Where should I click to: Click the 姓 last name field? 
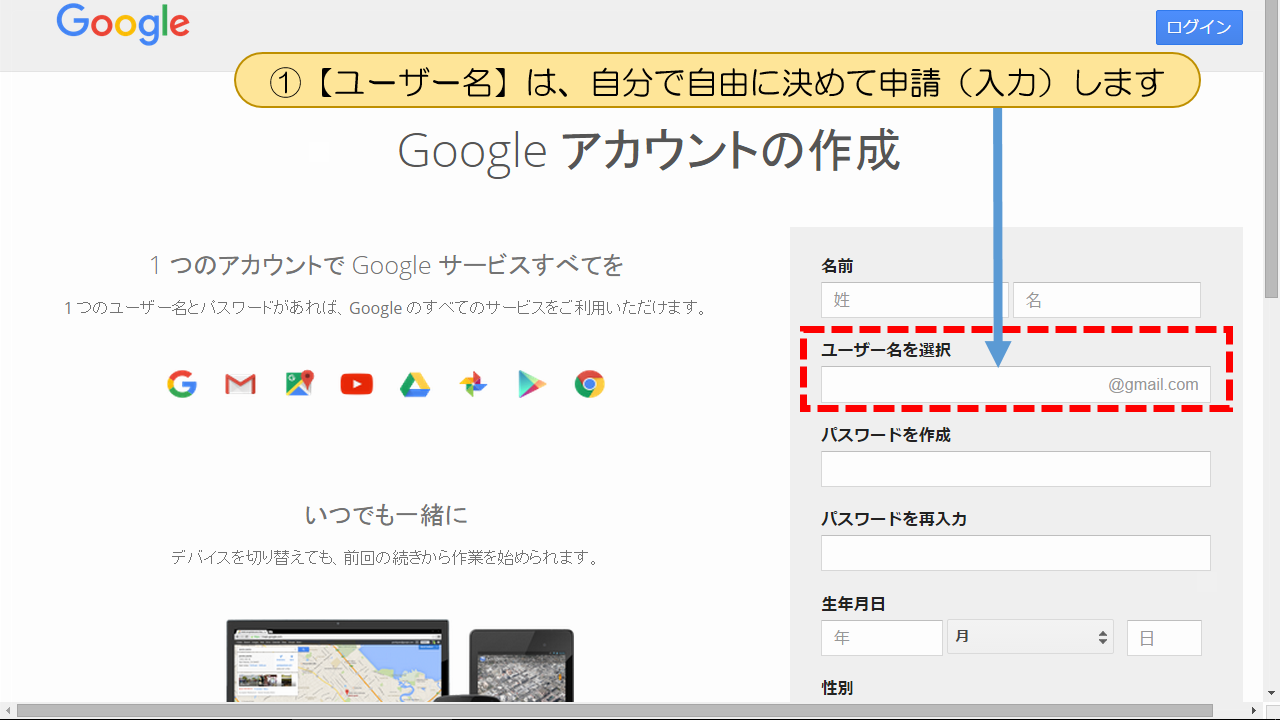coord(915,300)
